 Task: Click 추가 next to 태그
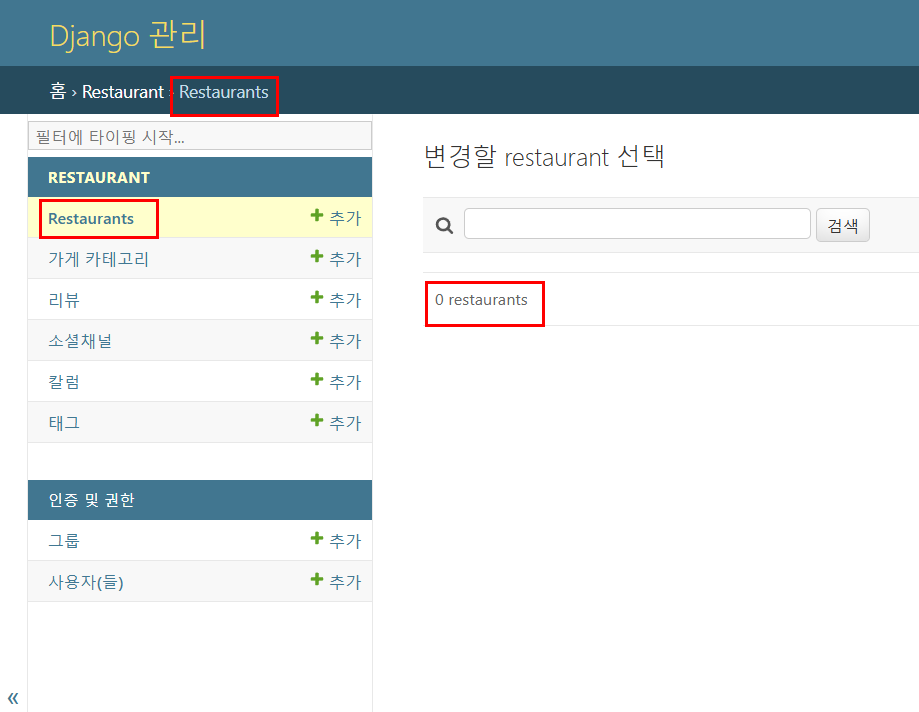point(336,423)
